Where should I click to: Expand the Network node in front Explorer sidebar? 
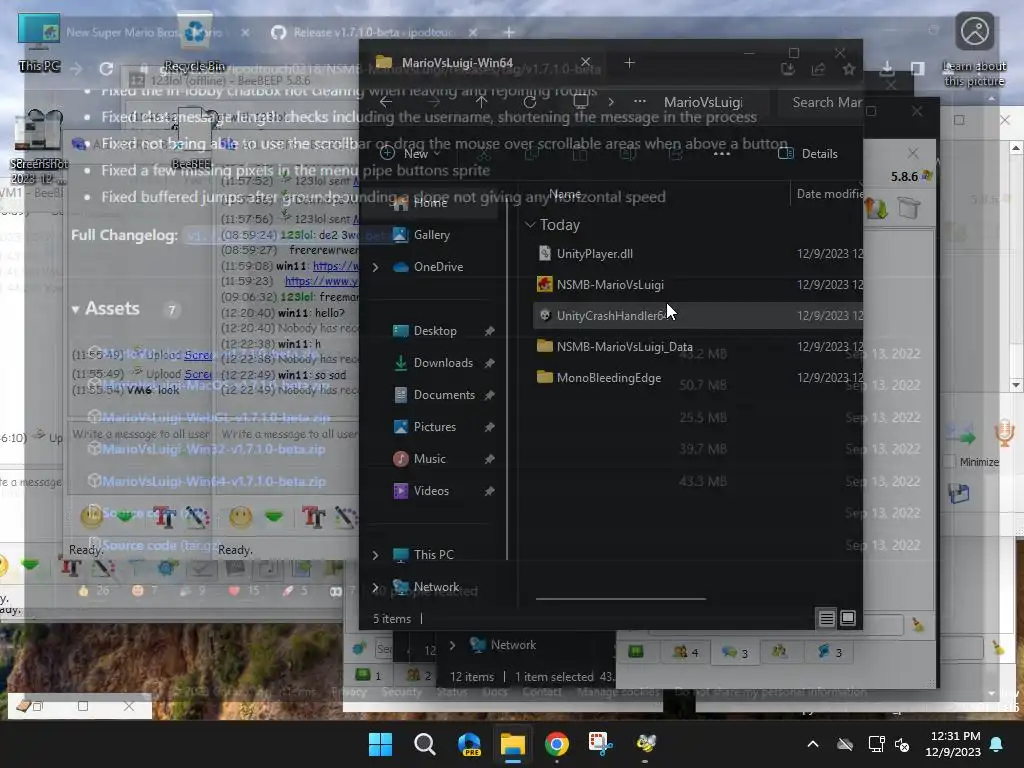point(376,586)
